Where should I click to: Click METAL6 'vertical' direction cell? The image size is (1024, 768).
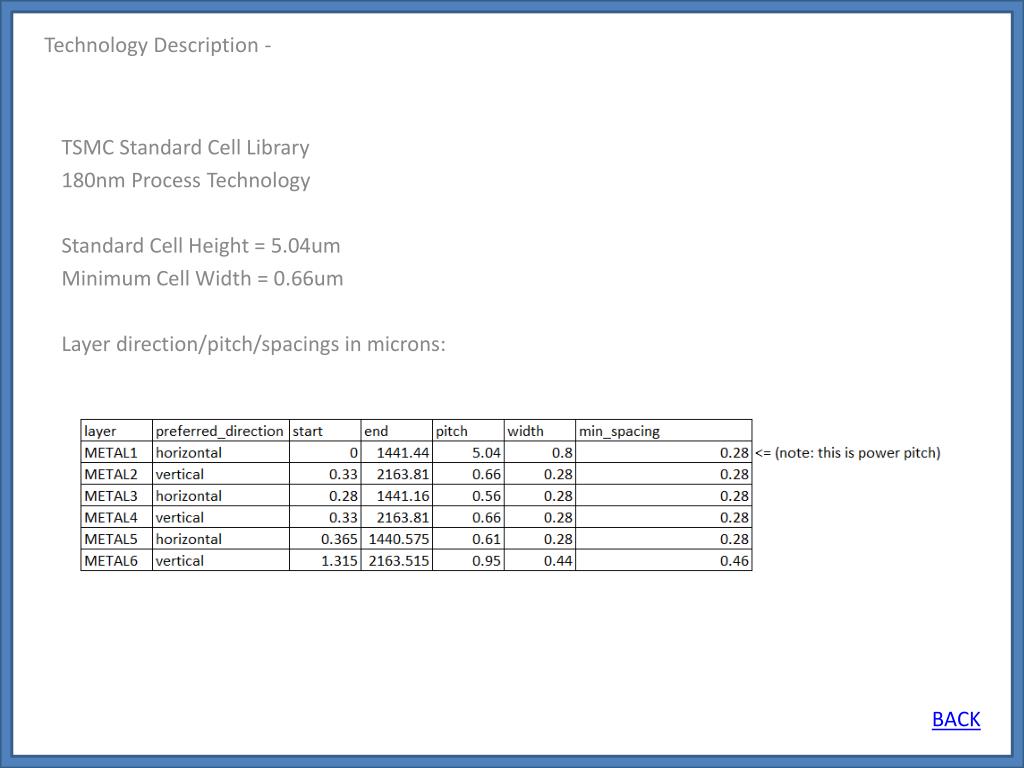pos(221,560)
